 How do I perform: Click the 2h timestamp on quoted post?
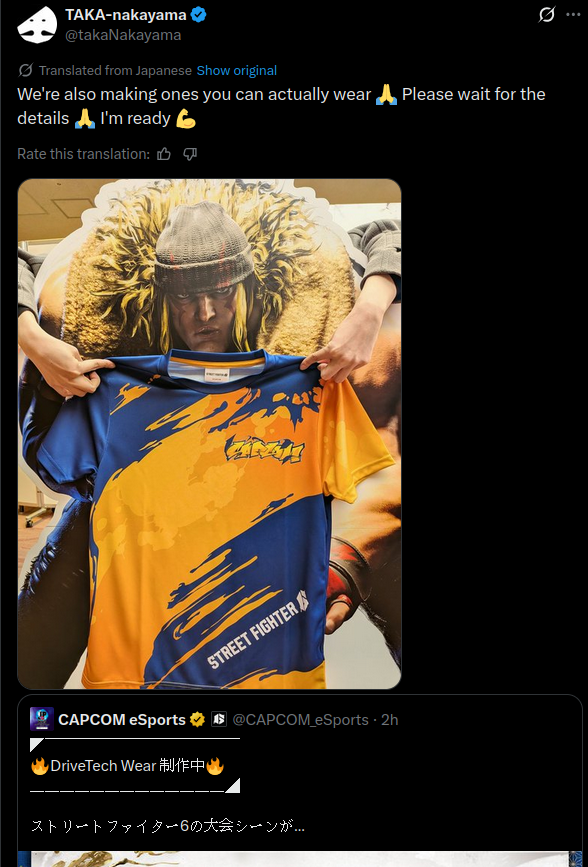[x=389, y=719]
